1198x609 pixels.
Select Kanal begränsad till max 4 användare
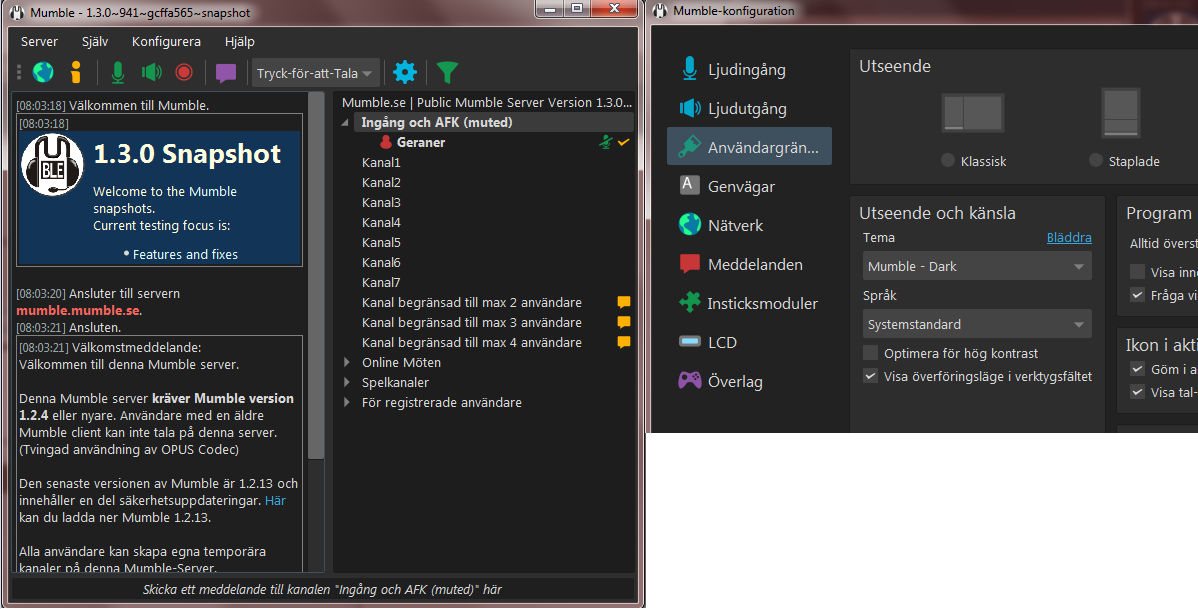pyautogui.click(x=471, y=342)
